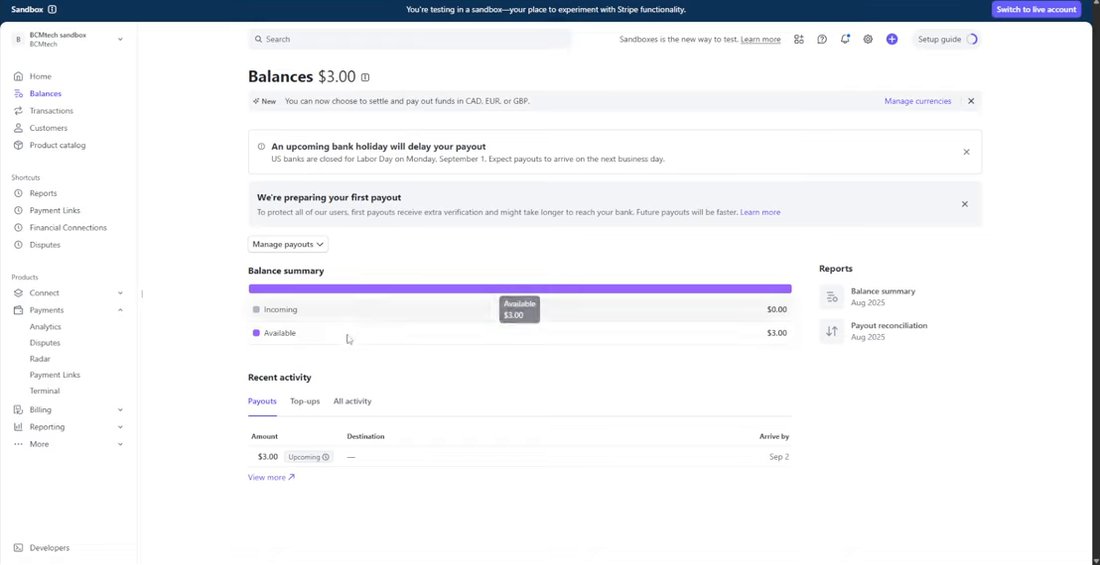The width and height of the screenshot is (1100, 565).
Task: Select the Payouts tab
Action: pos(262,401)
